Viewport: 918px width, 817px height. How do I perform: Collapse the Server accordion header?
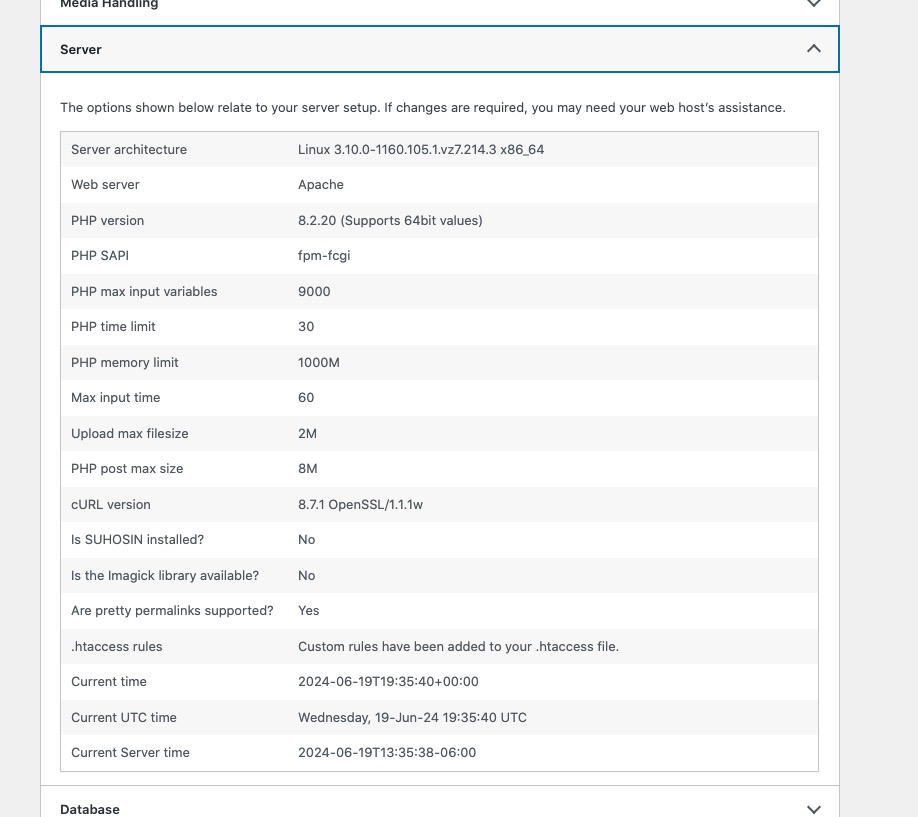(440, 49)
